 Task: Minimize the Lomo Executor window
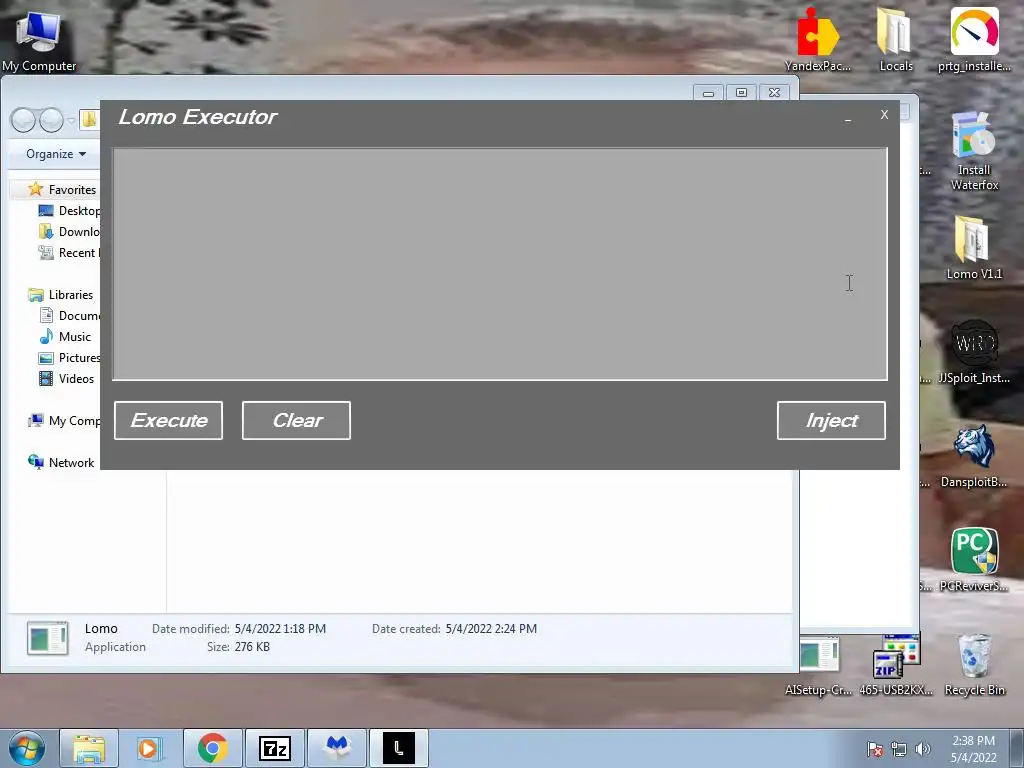848,118
